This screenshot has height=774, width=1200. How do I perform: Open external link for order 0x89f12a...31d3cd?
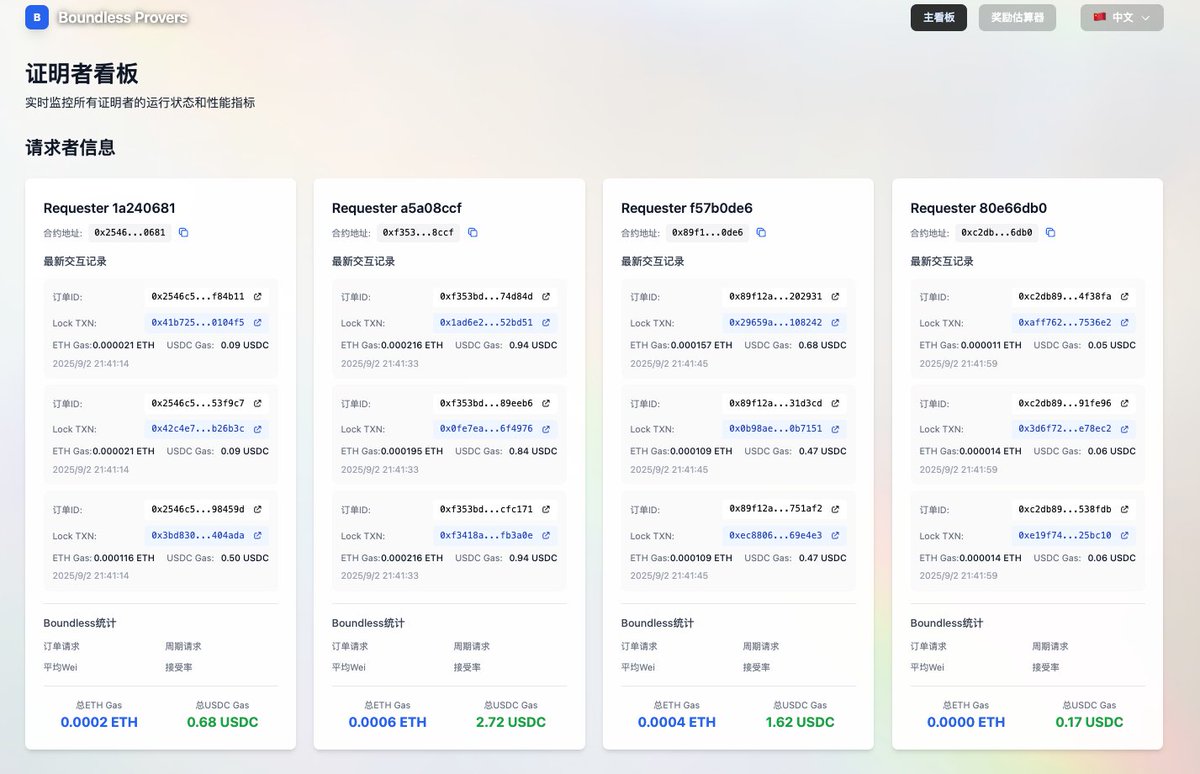click(x=835, y=404)
